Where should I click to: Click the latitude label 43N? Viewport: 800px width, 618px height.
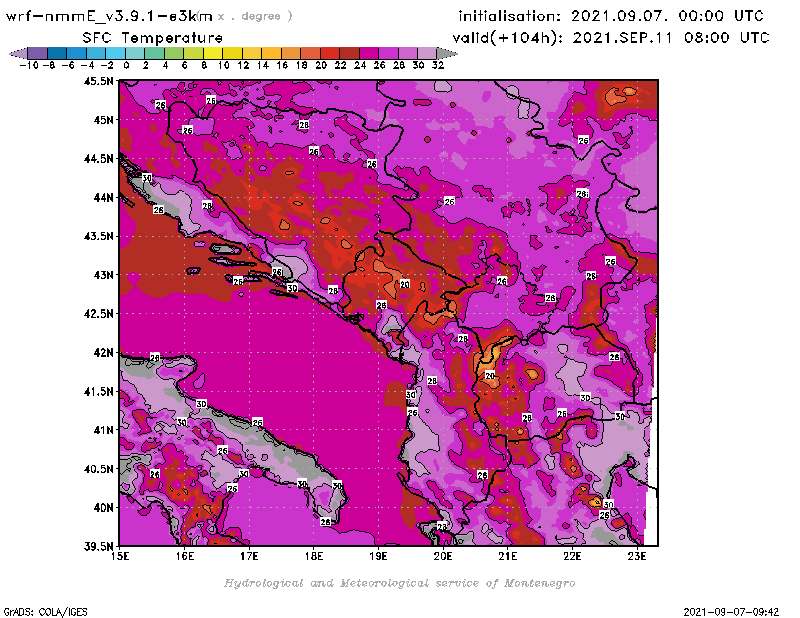103,275
